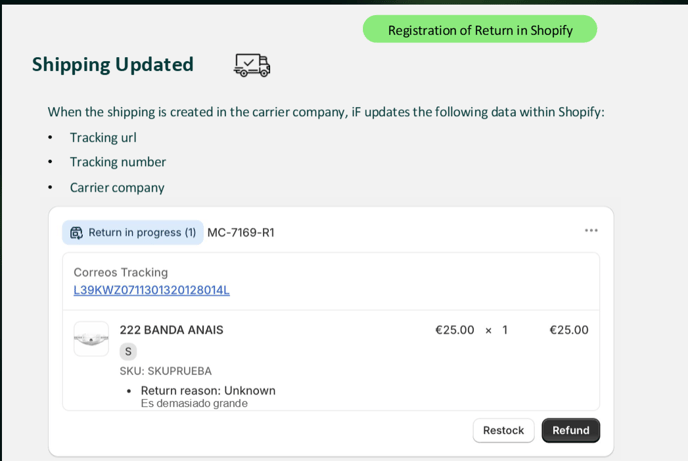This screenshot has height=461, width=688.
Task: Click the Correos Tracking label
Action: [121, 272]
